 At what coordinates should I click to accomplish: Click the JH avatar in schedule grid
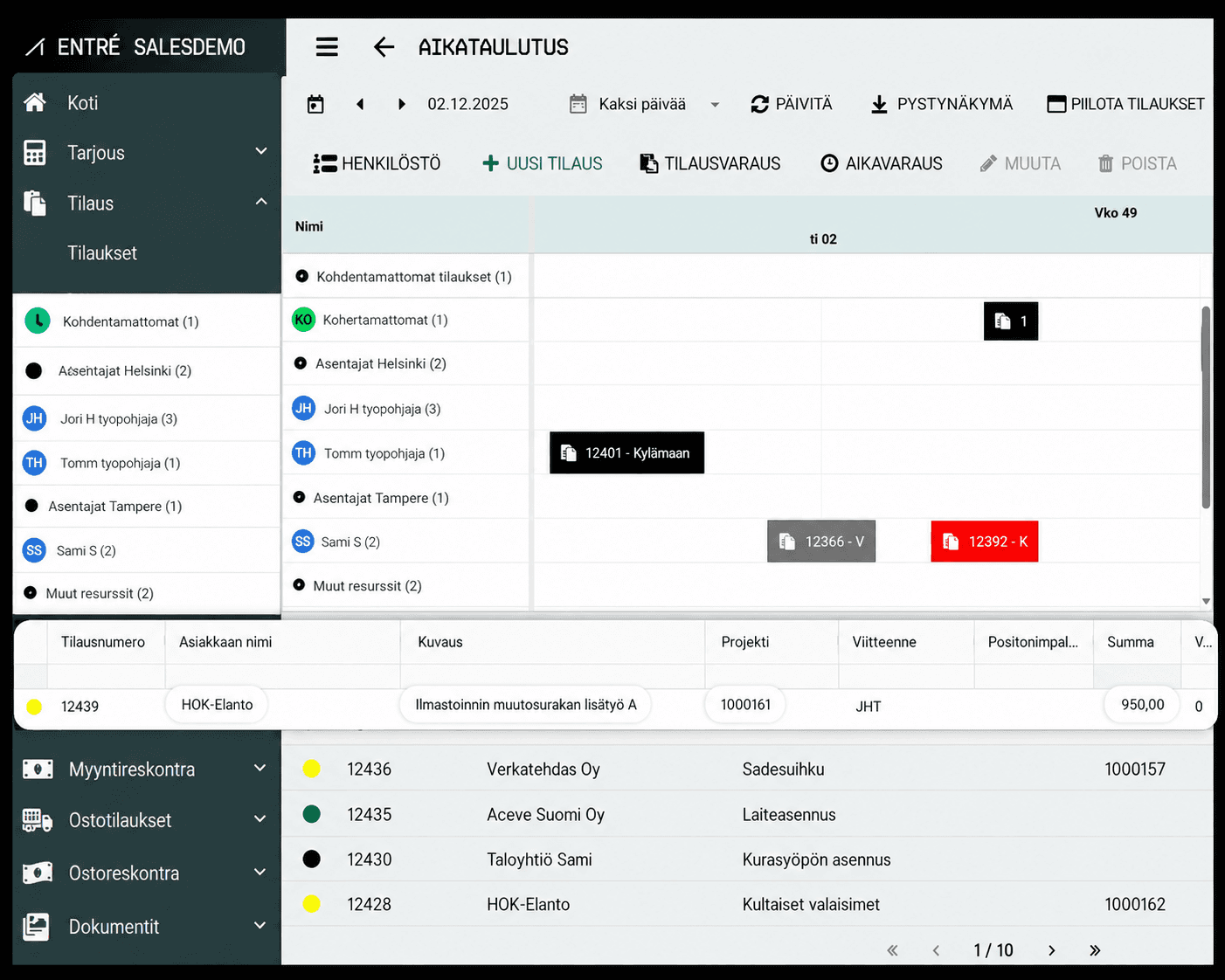303,408
